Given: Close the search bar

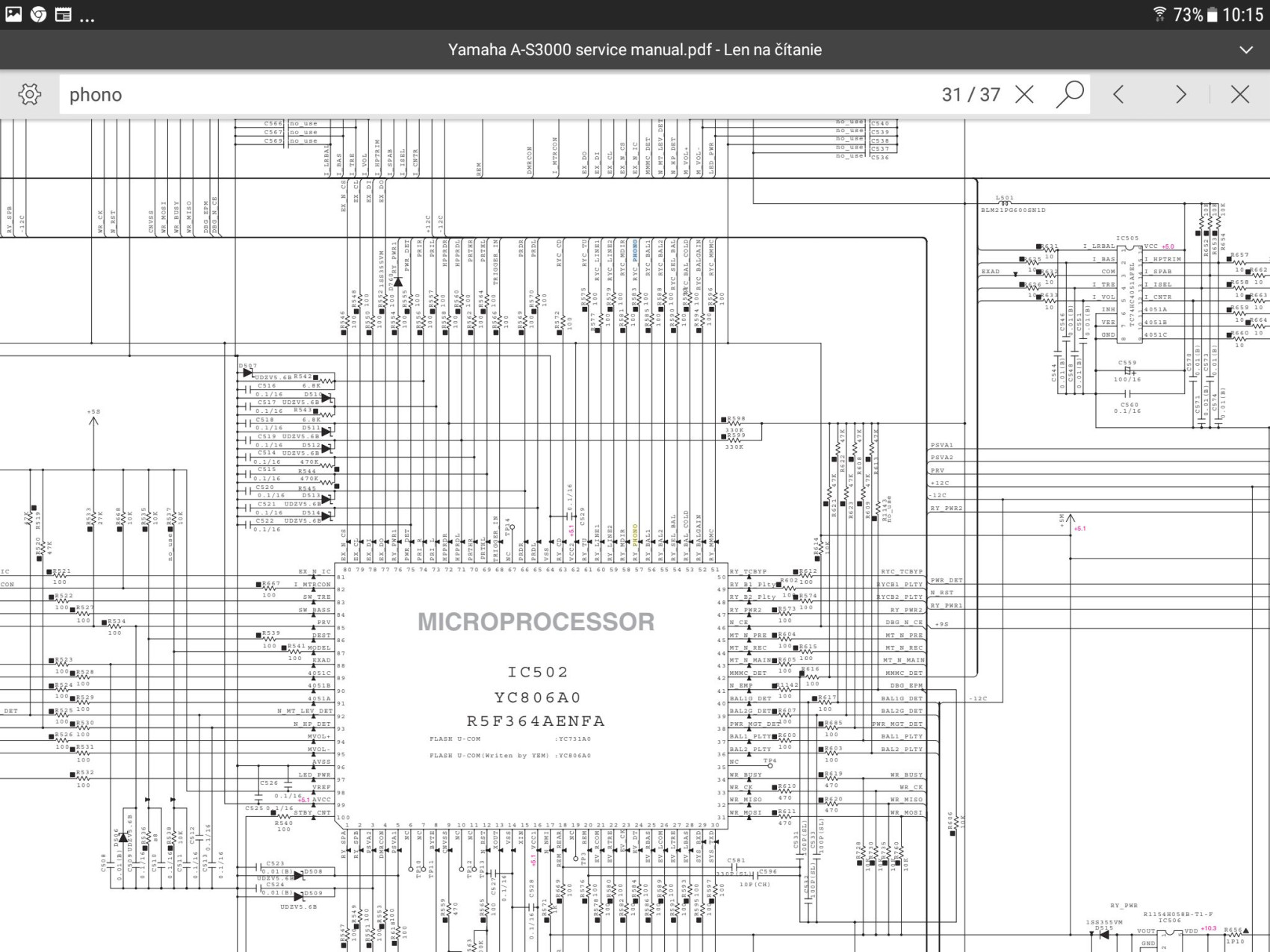Looking at the screenshot, I should point(1240,94).
